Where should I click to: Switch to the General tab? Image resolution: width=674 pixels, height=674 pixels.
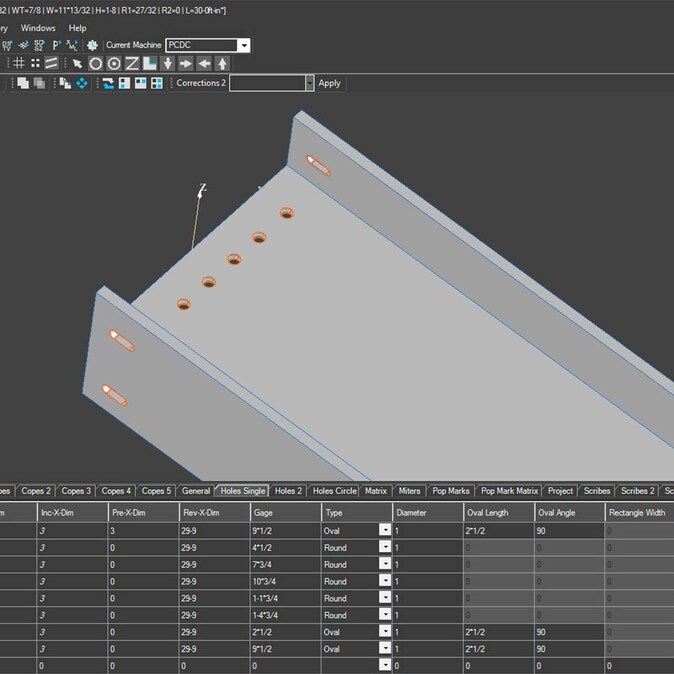coord(196,491)
